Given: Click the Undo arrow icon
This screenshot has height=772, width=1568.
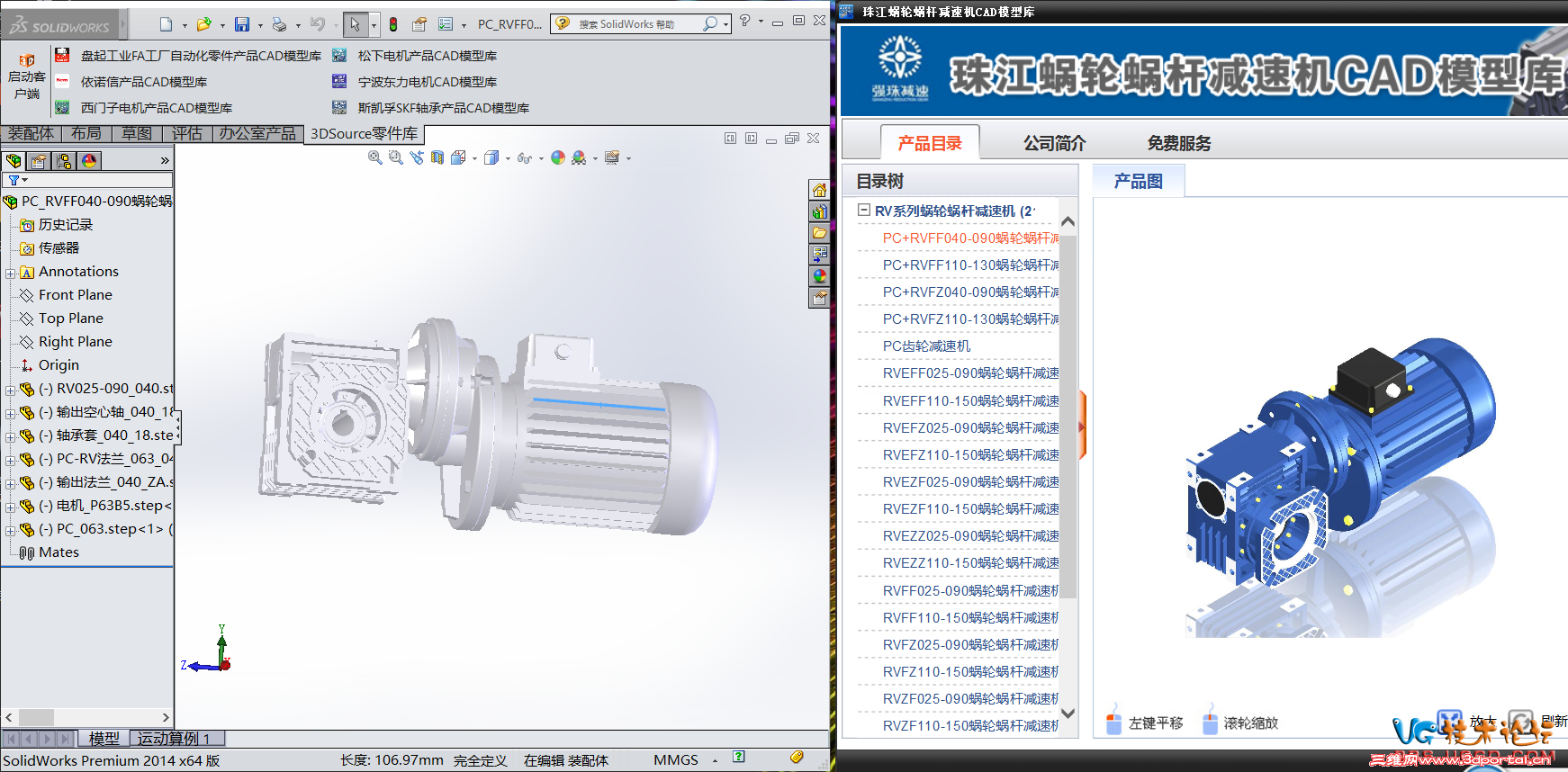Looking at the screenshot, I should pyautogui.click(x=317, y=24).
